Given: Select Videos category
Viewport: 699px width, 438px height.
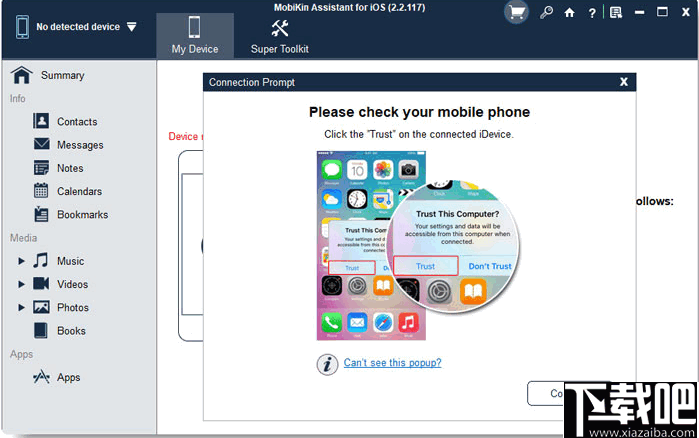Looking at the screenshot, I should (x=72, y=284).
